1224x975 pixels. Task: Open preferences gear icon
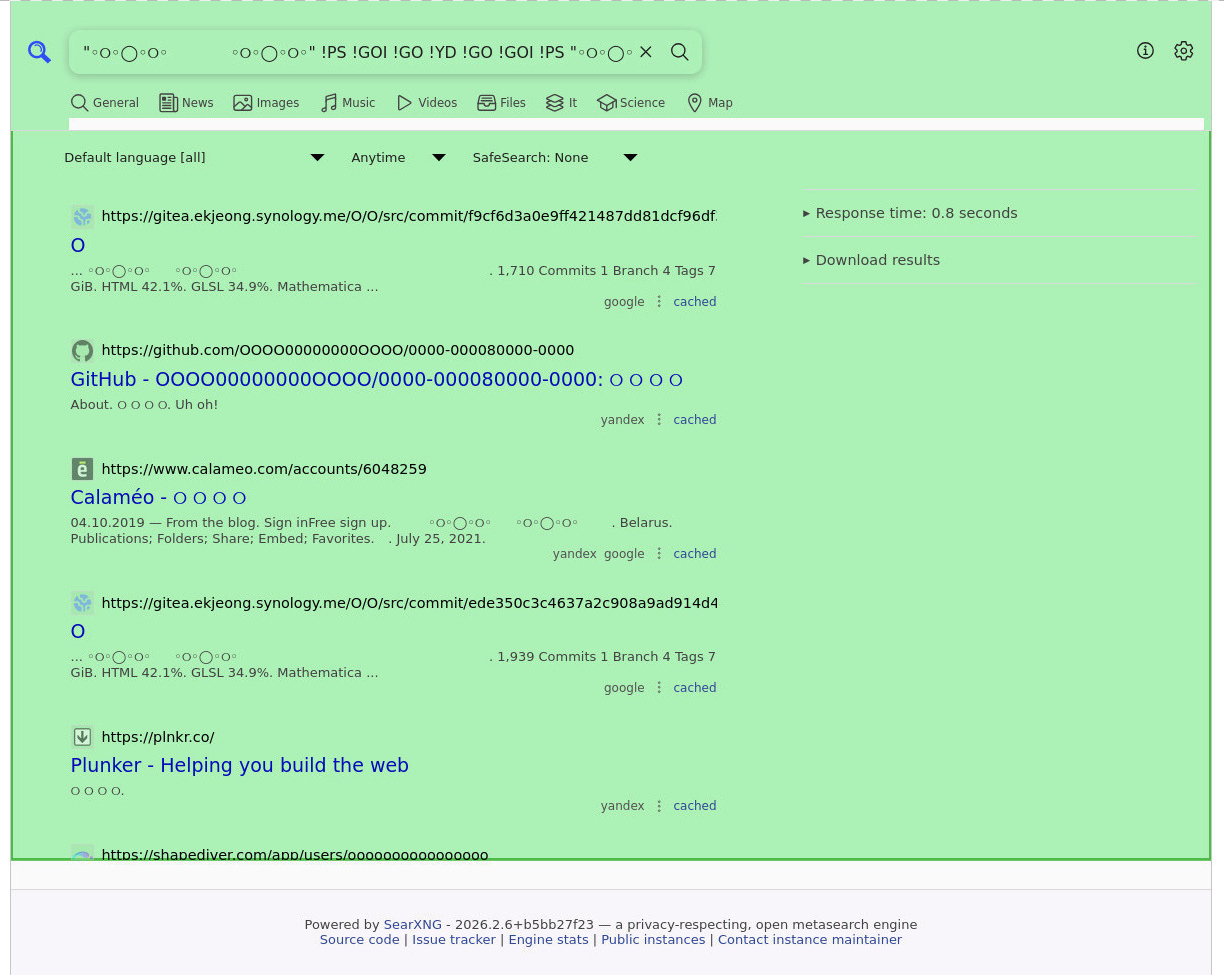point(1184,51)
